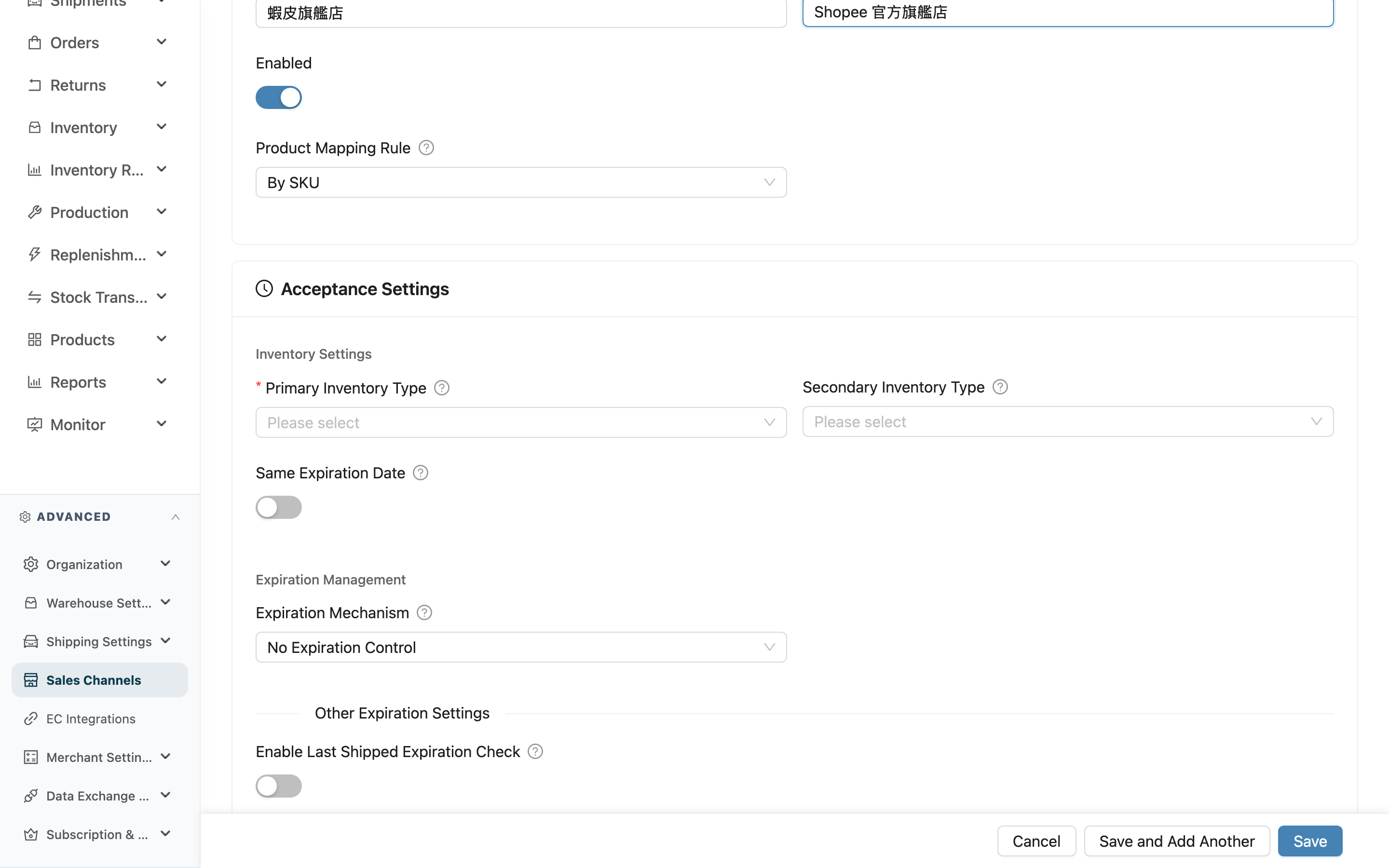Toggle the Same Expiration Date switch
The image size is (1389, 868).
279,507
